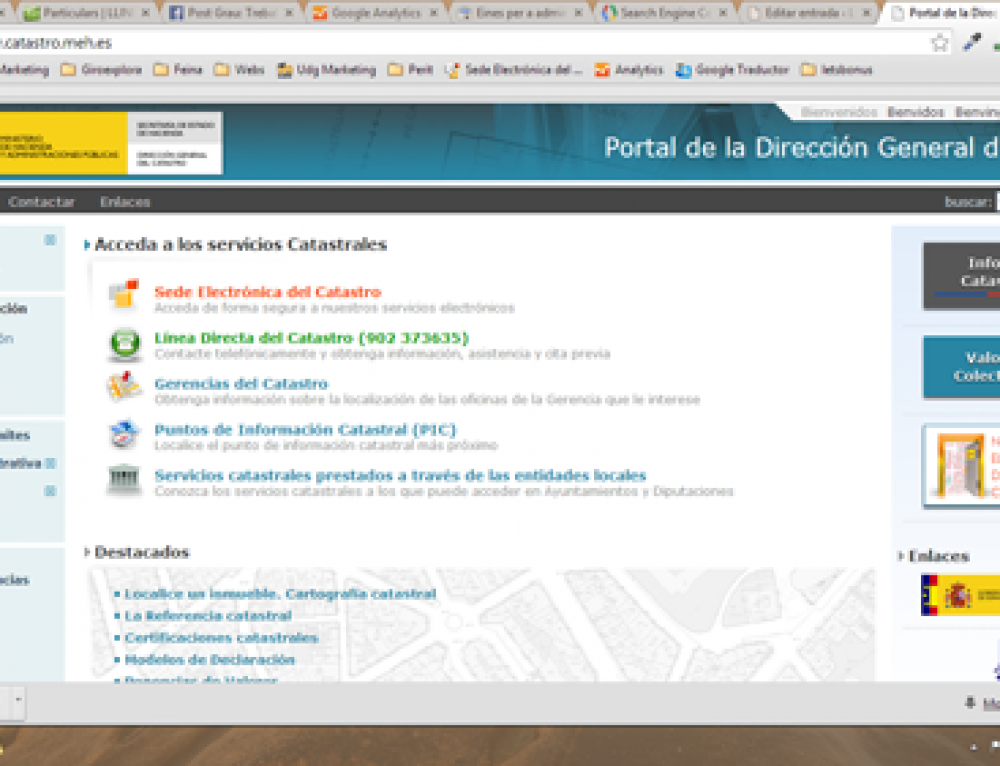Image resolution: width=1000 pixels, height=766 pixels.
Task: Collapse the Acceda a los servicios Catastrales section
Action: (87, 244)
